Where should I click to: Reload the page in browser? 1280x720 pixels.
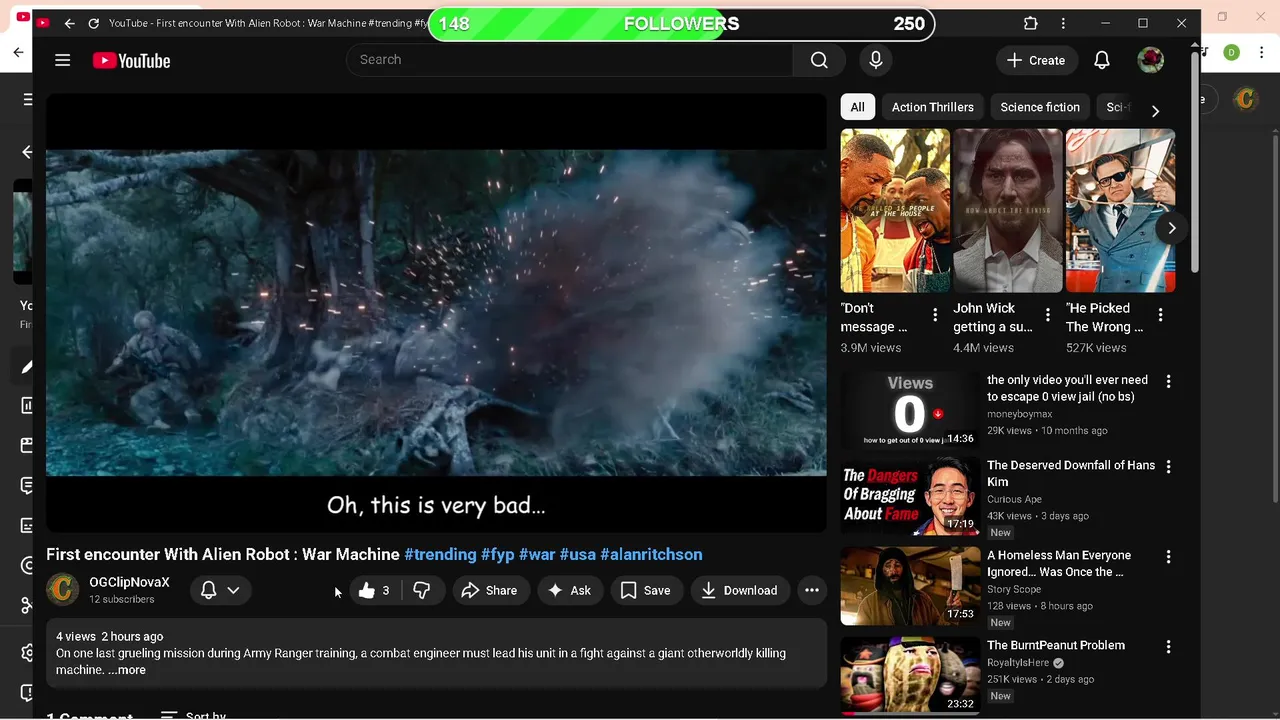(93, 23)
